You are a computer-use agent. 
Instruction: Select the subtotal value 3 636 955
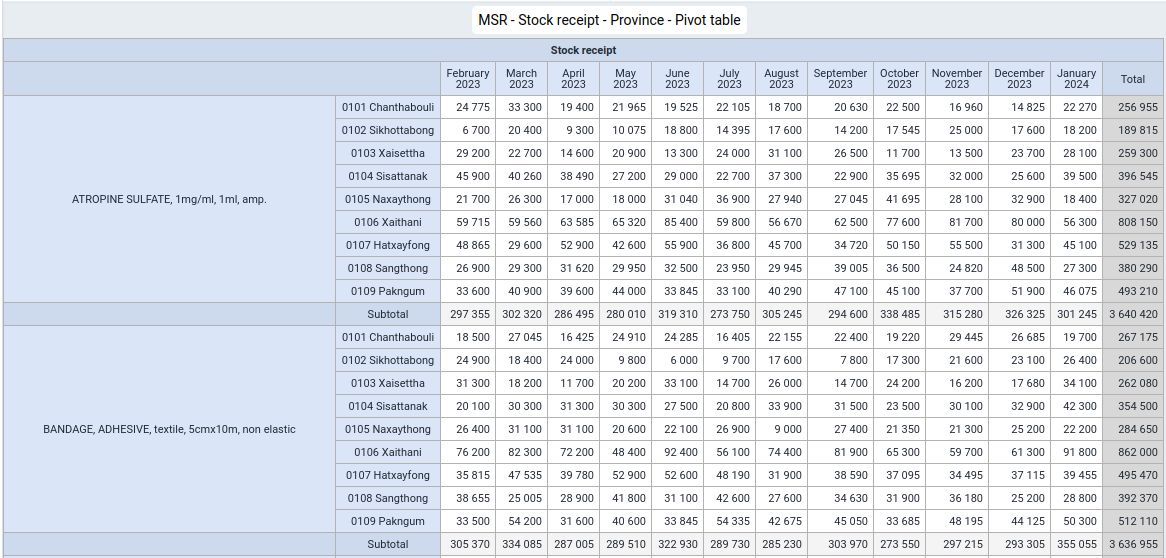click(1133, 545)
